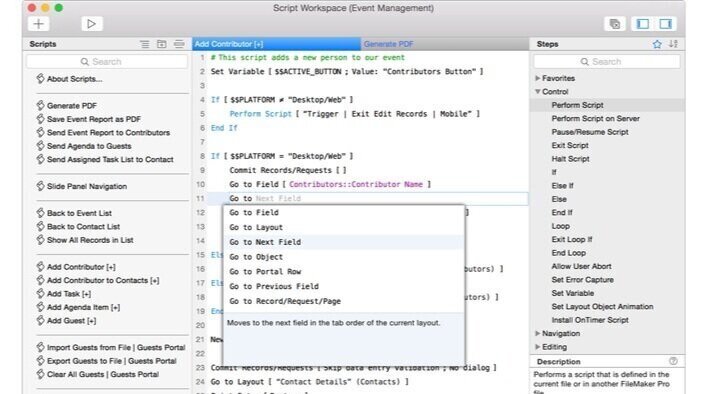Toggle the right steps pane
Viewport: 702px width, 394px height.
pos(665,24)
